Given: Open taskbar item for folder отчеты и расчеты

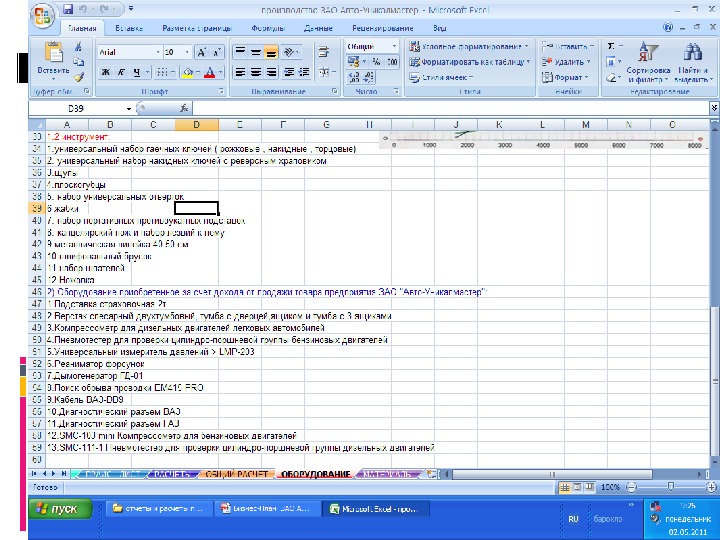Looking at the screenshot, I should coord(159,509).
